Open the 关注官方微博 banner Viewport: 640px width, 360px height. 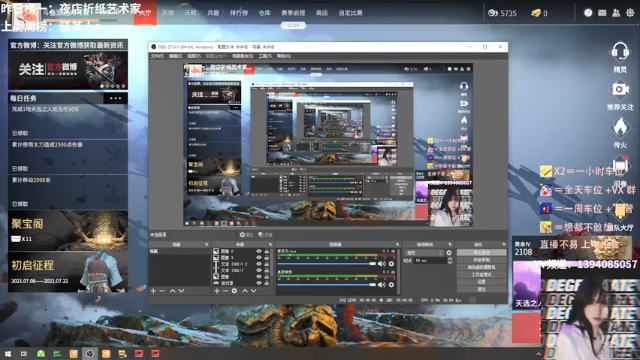coord(68,70)
